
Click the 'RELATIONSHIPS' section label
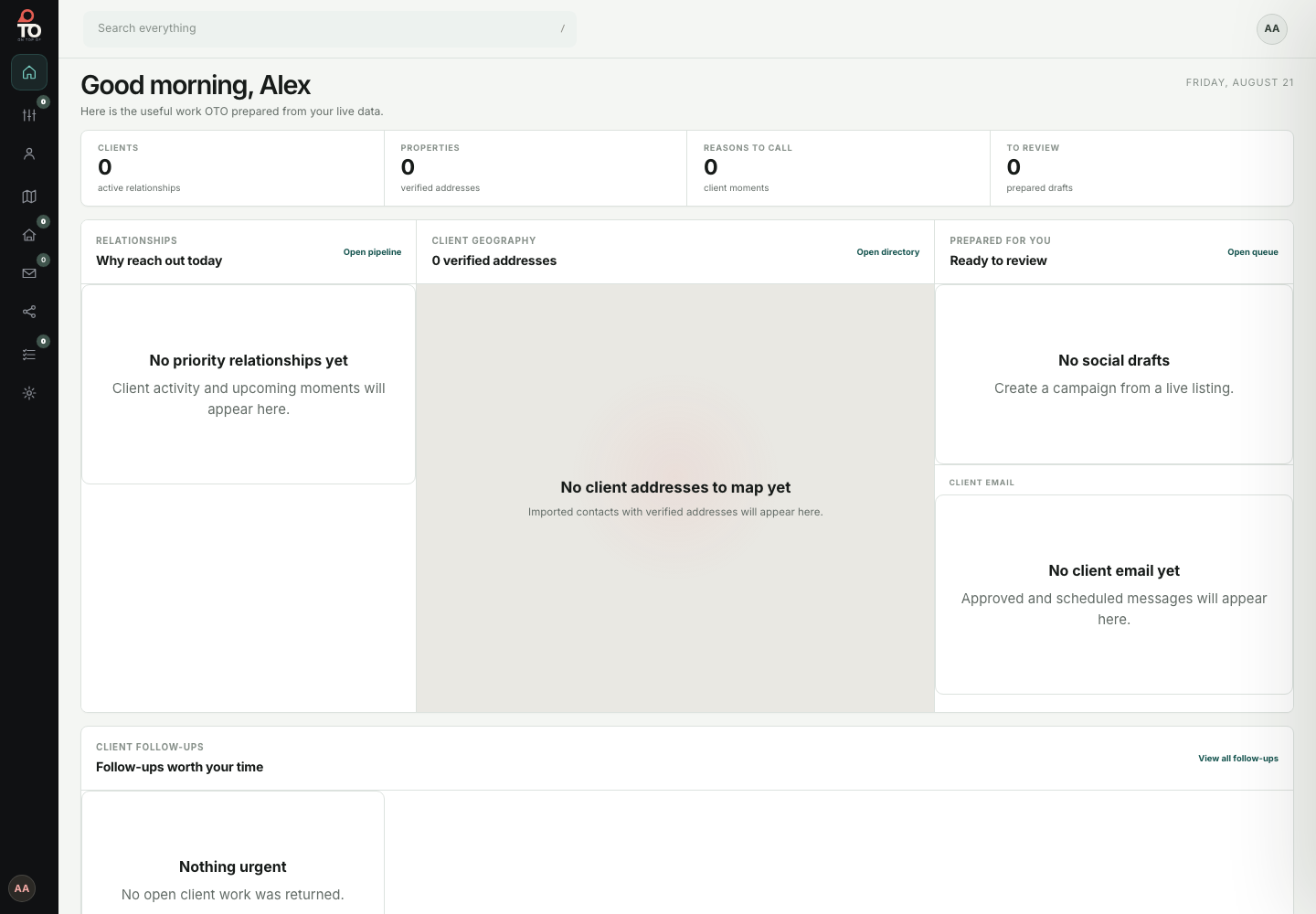(x=136, y=240)
